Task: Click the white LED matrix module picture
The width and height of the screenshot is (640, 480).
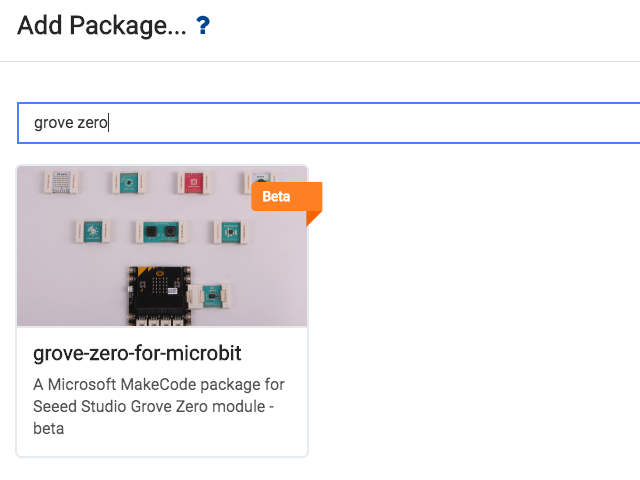Action: [61, 182]
